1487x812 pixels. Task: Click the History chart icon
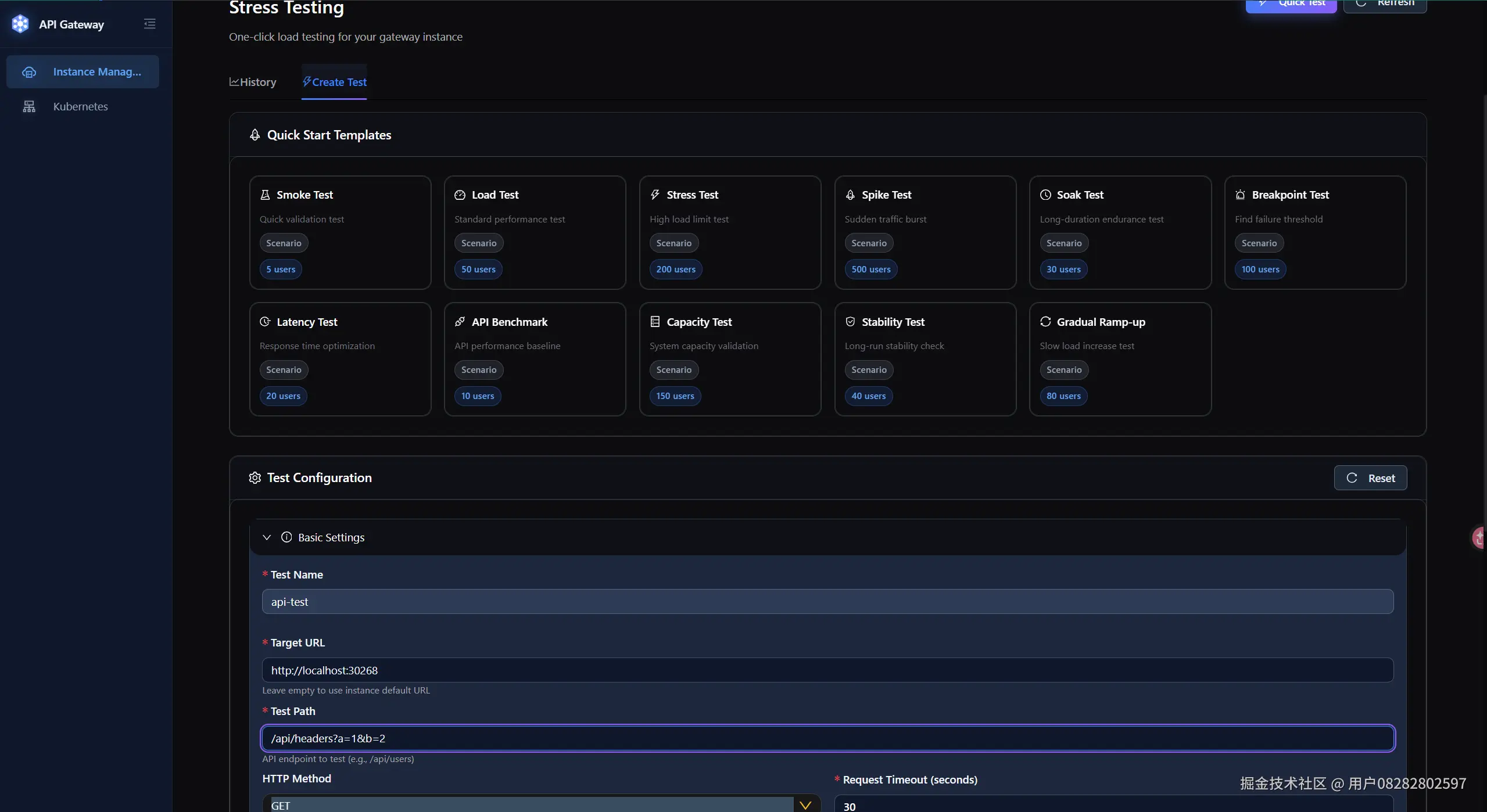tap(234, 81)
